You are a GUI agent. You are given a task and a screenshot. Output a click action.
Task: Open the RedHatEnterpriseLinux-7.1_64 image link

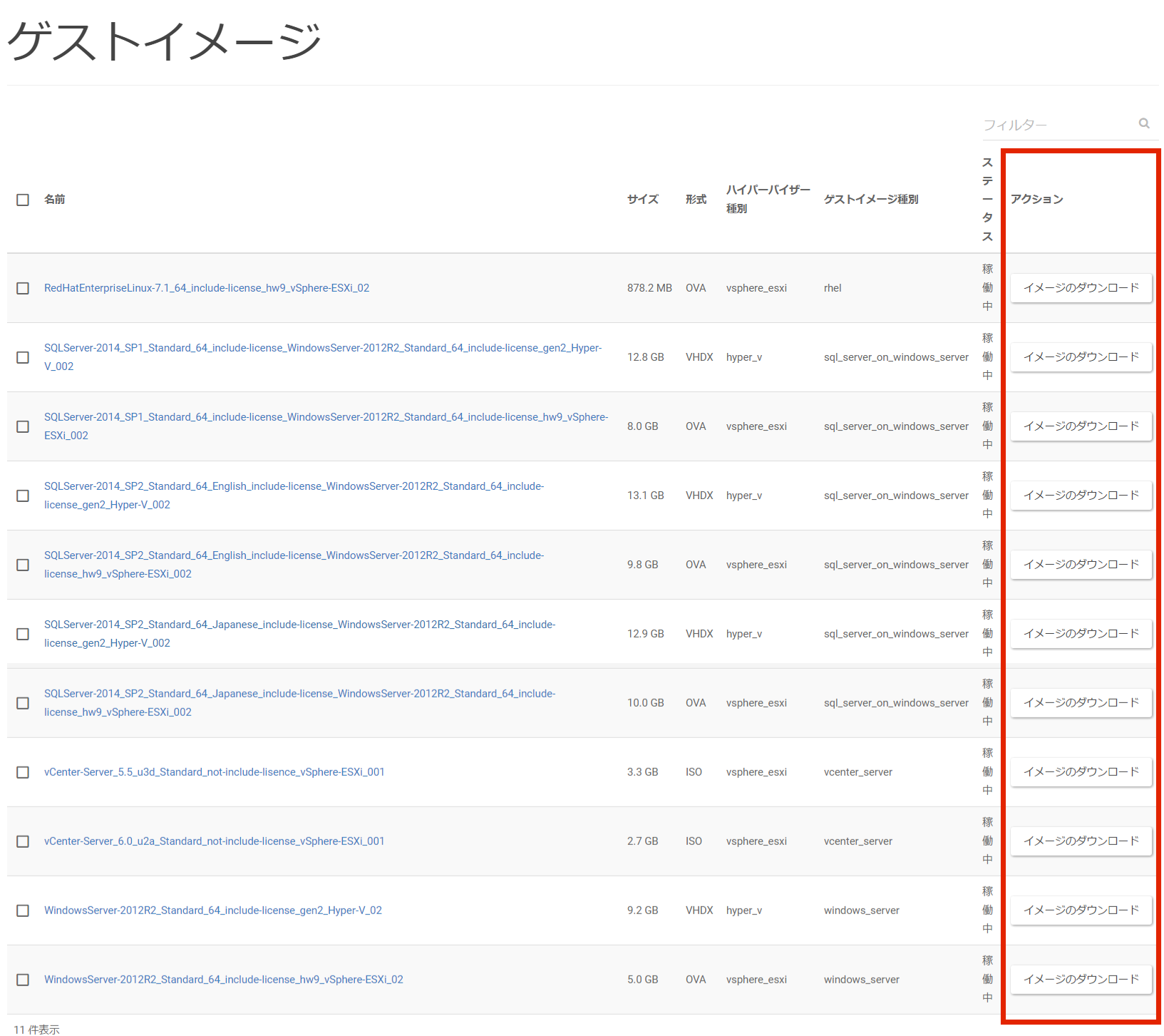(x=207, y=288)
